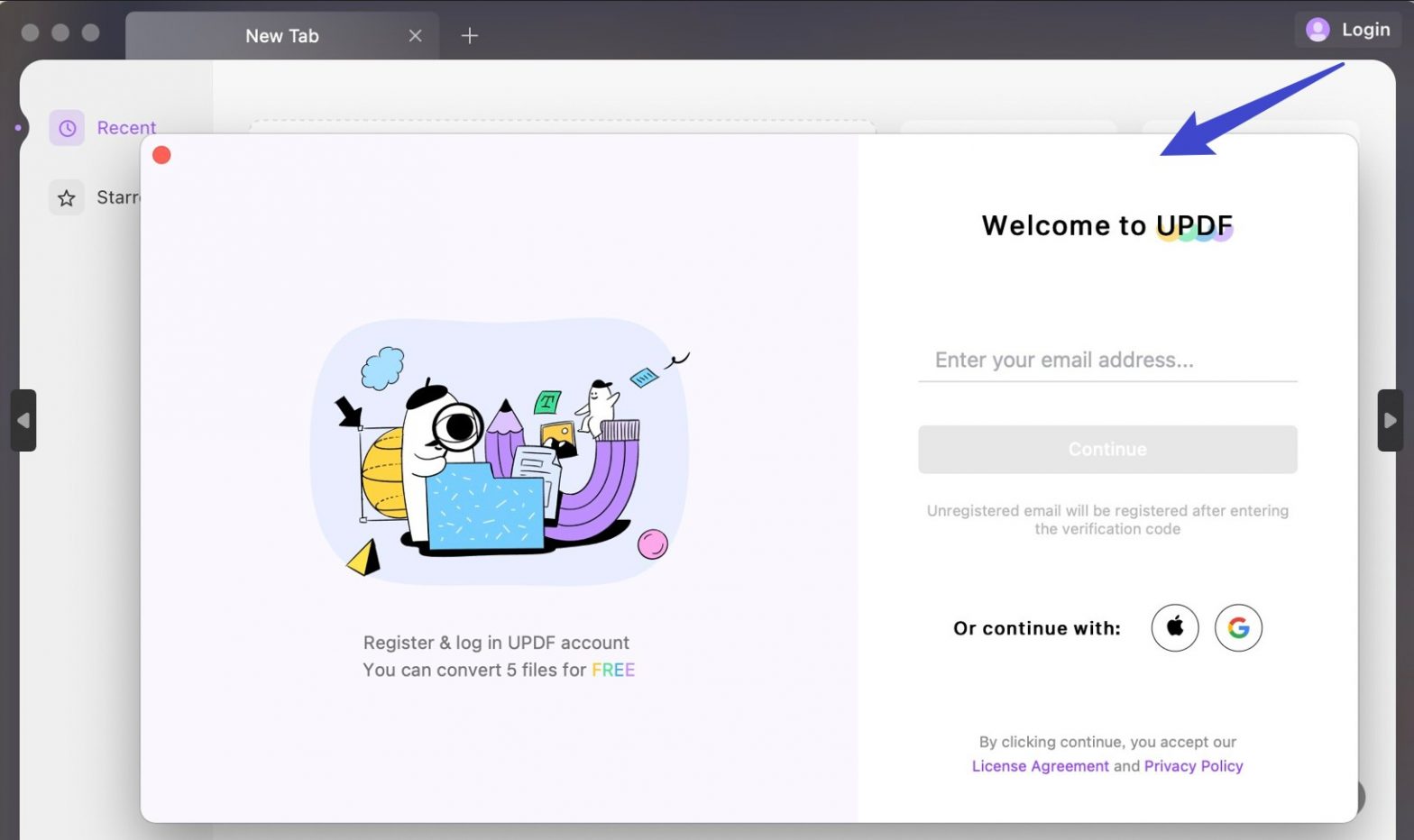This screenshot has height=840, width=1414.
Task: Open the Privacy Policy link
Action: [1193, 766]
